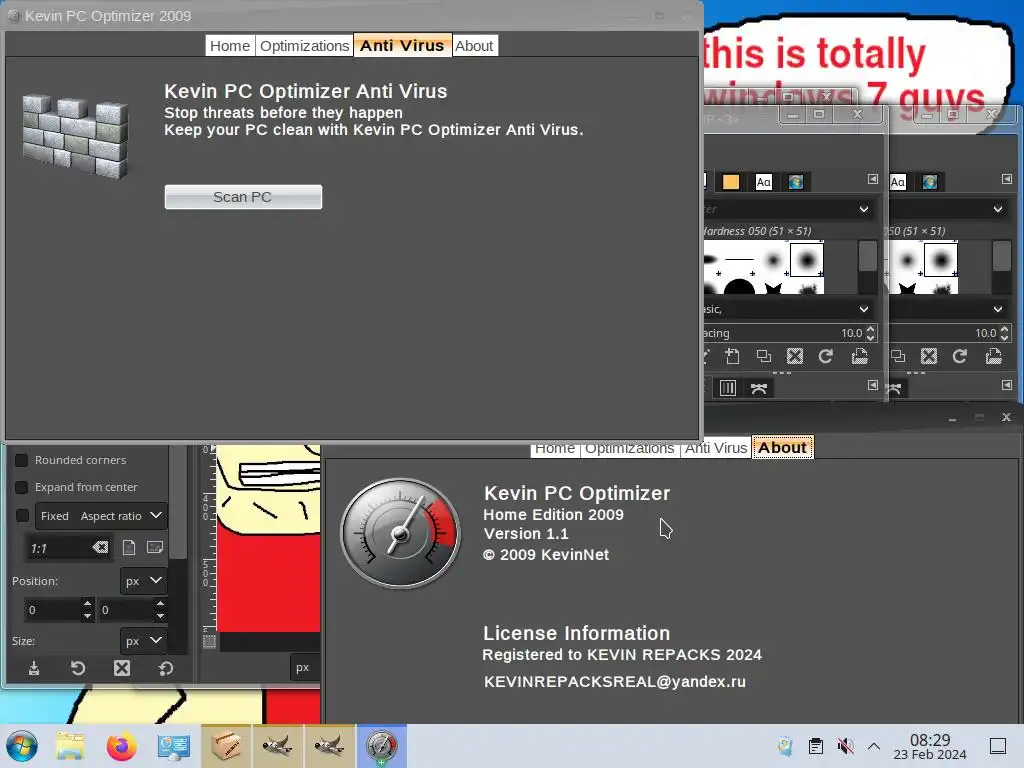Open the Windows Start menu
Viewport: 1024px width, 768px height.
(x=22, y=746)
